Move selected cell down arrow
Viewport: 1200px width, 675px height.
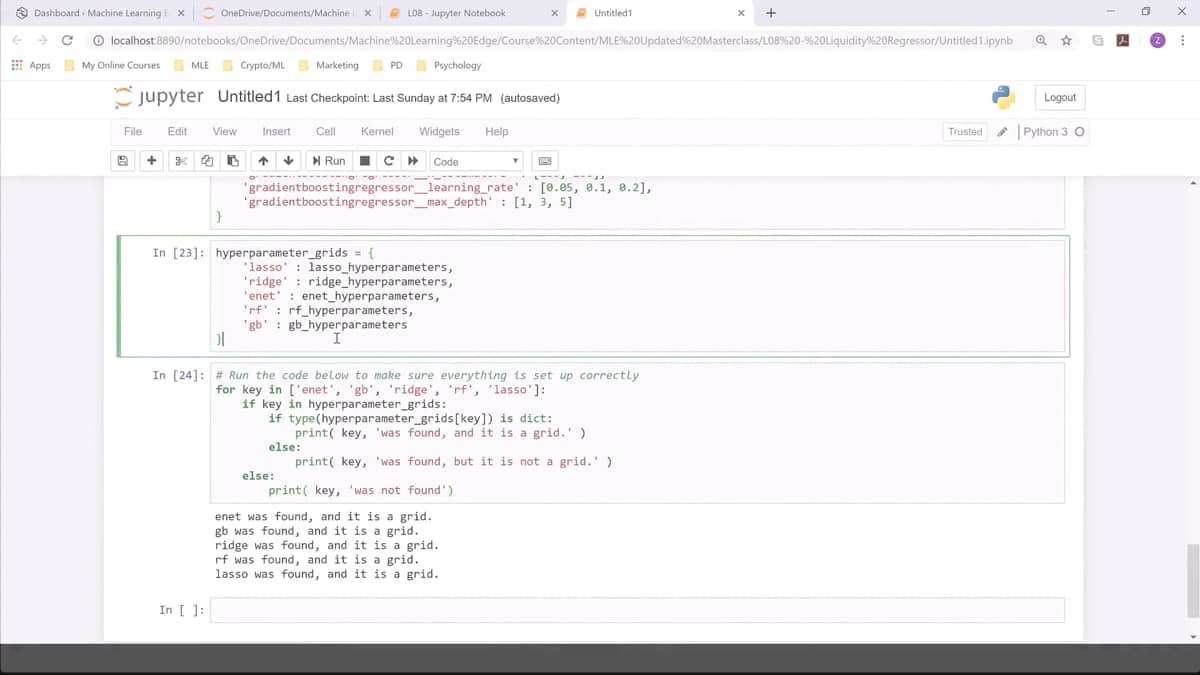point(288,161)
